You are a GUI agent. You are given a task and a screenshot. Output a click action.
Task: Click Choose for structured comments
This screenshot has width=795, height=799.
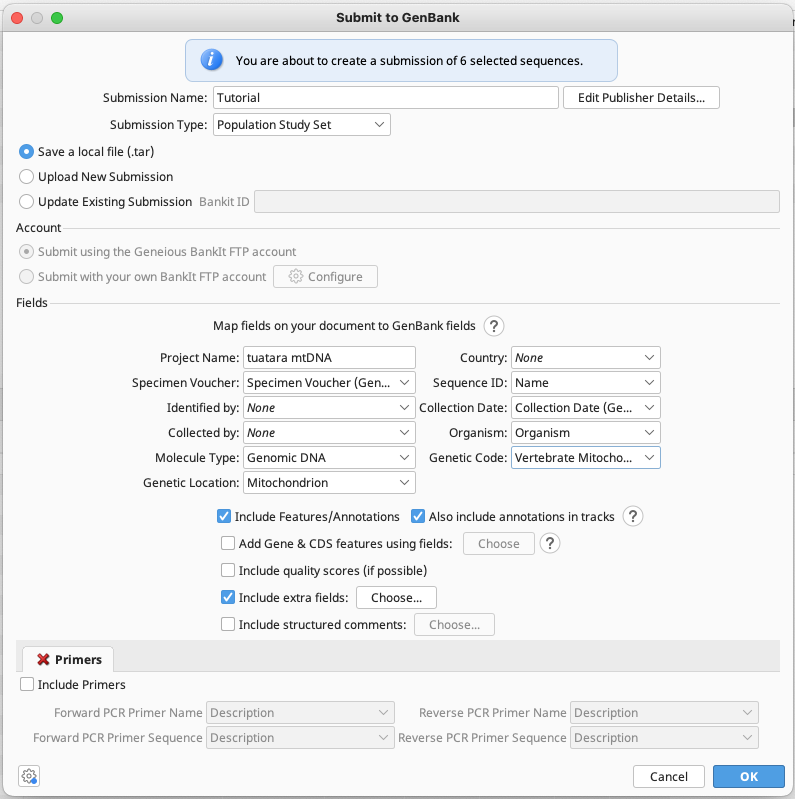454,625
